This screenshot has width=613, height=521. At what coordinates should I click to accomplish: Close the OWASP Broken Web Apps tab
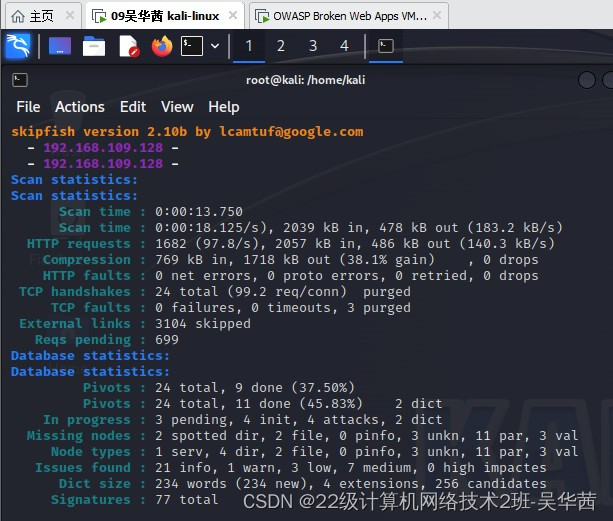pos(437,16)
